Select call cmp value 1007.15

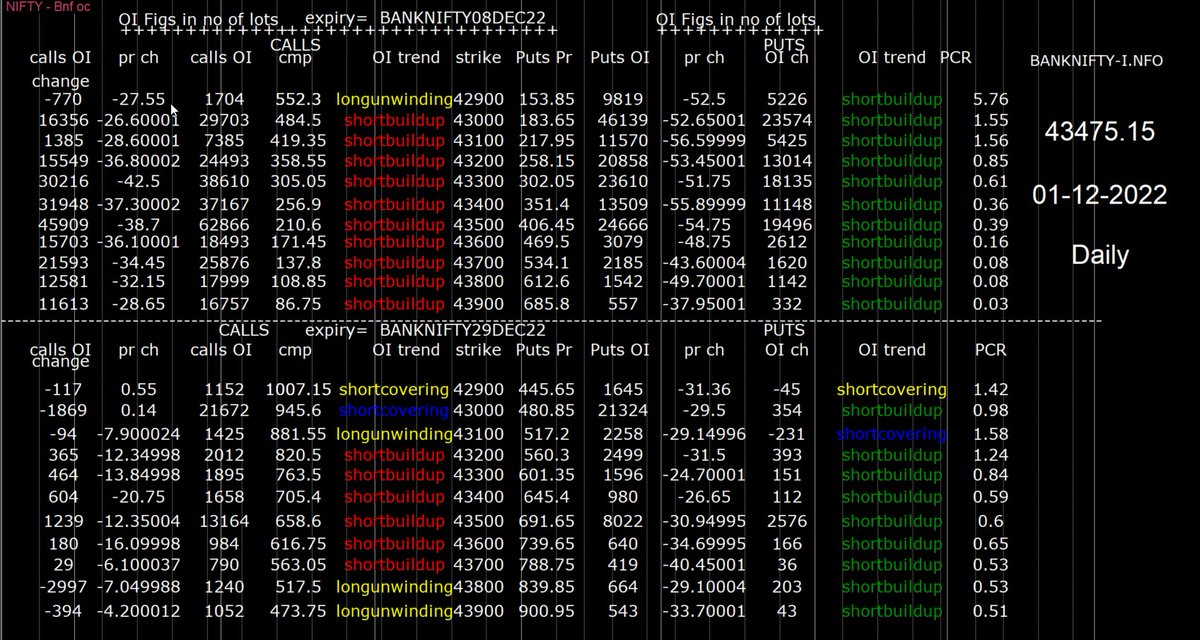coord(299,389)
